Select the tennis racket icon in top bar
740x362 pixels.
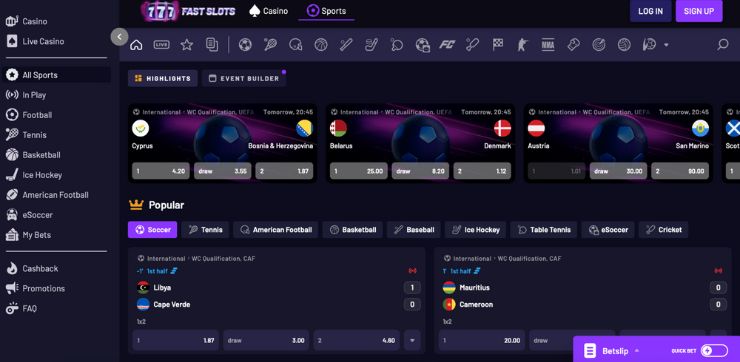point(270,45)
